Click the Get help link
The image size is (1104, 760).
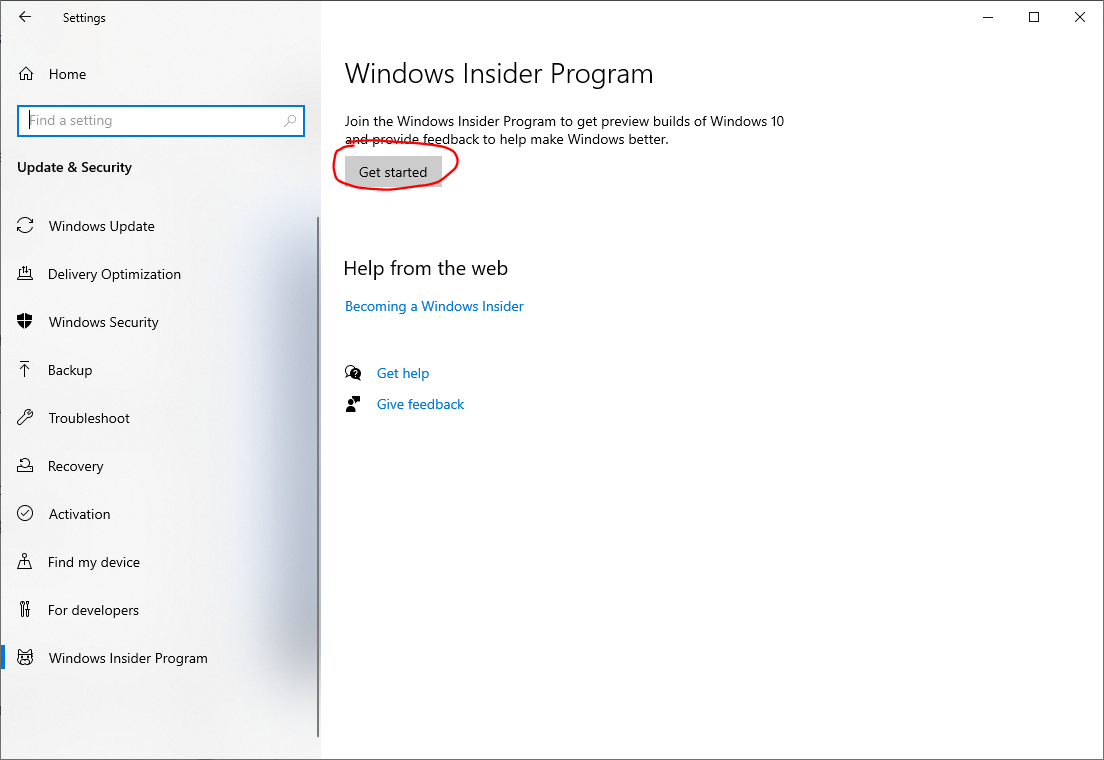point(403,373)
